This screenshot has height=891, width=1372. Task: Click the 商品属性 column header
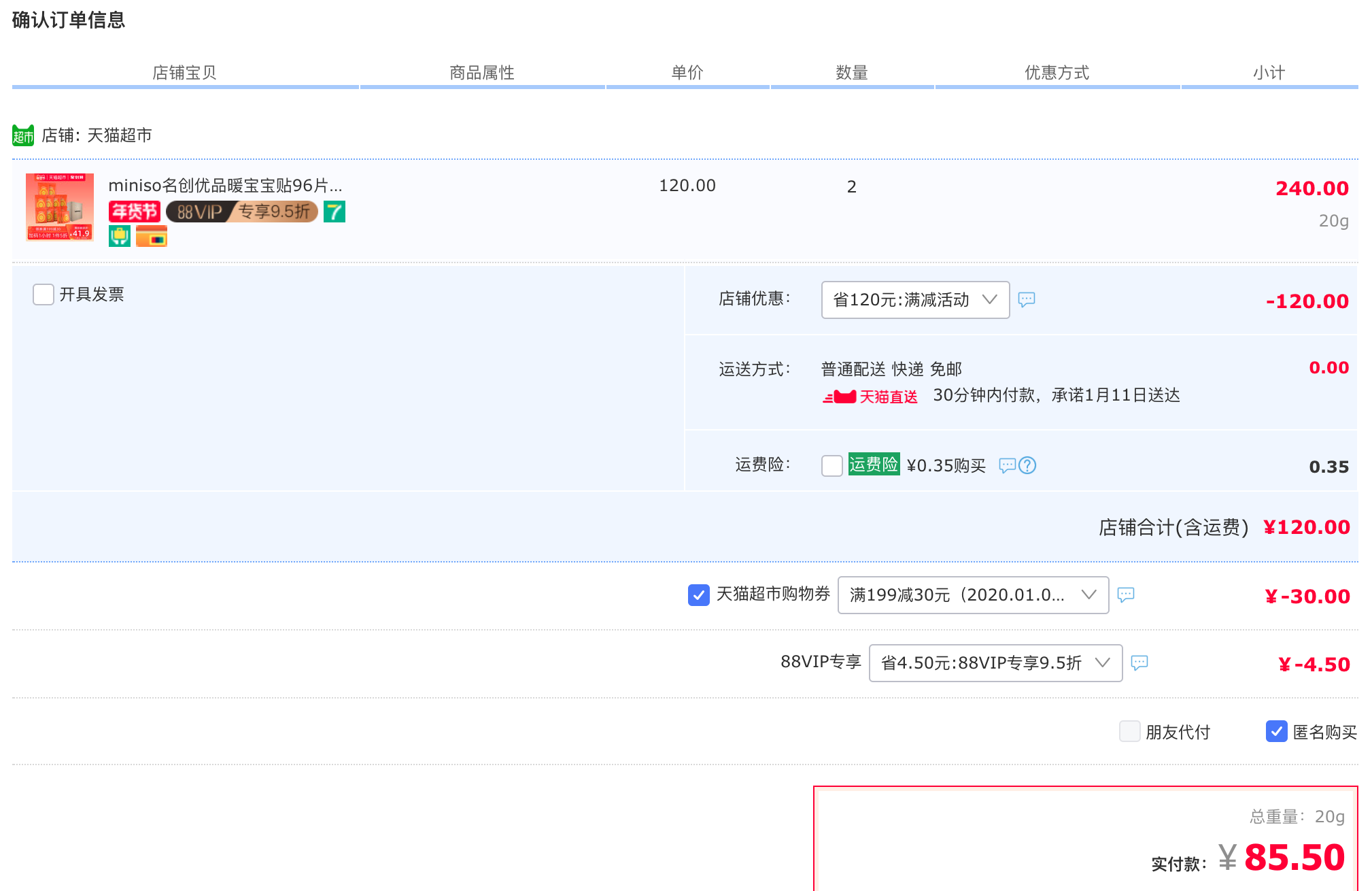point(482,73)
